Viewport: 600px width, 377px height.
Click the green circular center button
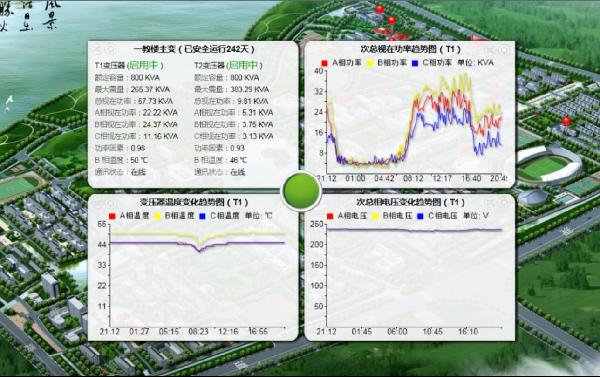coord(301,191)
